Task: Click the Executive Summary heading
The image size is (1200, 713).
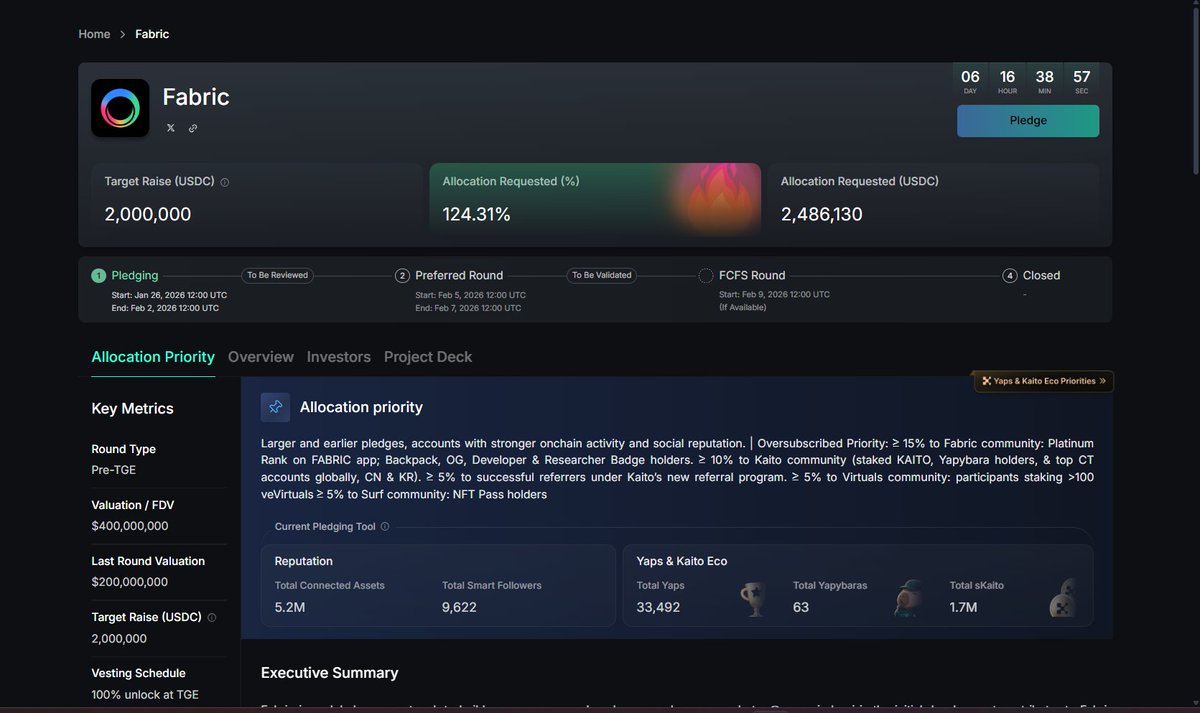Action: pyautogui.click(x=329, y=673)
